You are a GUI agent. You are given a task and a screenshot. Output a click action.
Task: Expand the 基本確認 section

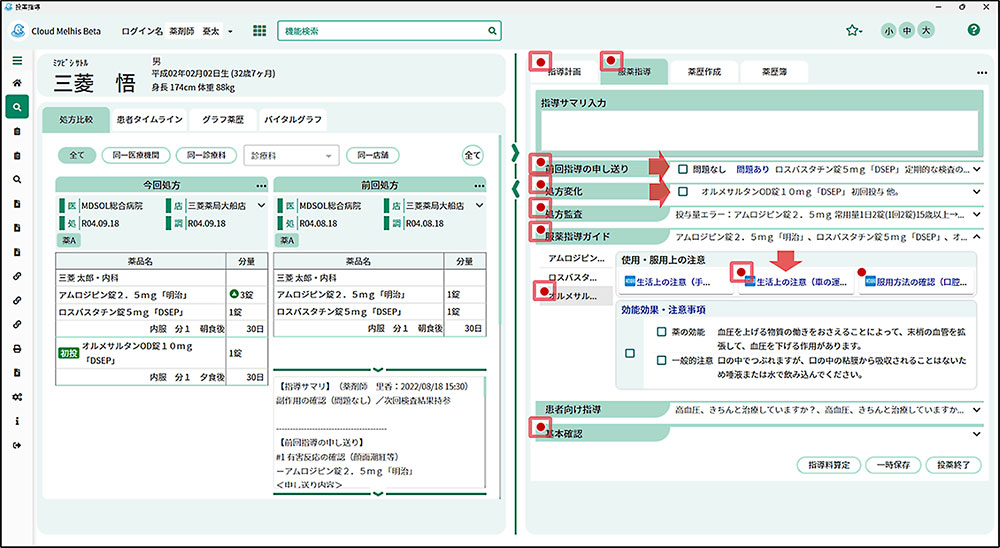point(977,434)
